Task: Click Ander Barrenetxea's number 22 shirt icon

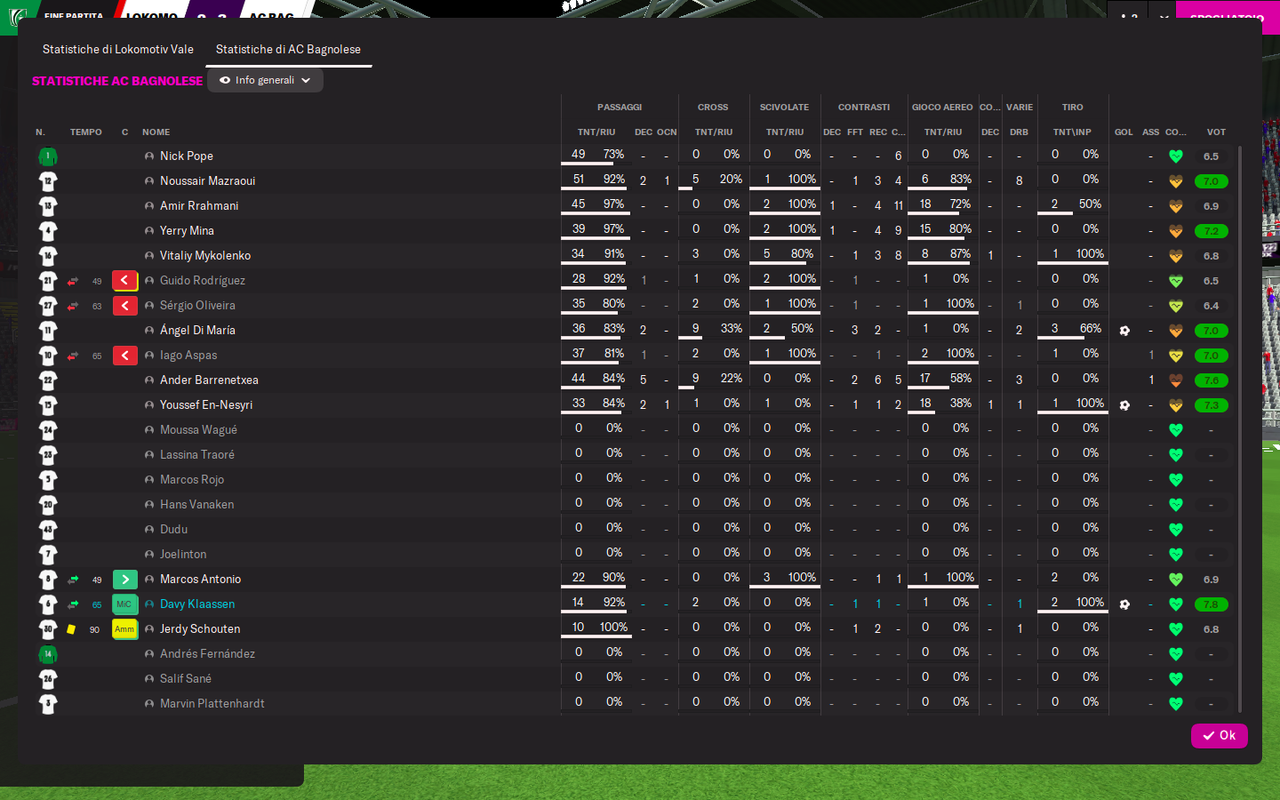Action: (x=47, y=380)
